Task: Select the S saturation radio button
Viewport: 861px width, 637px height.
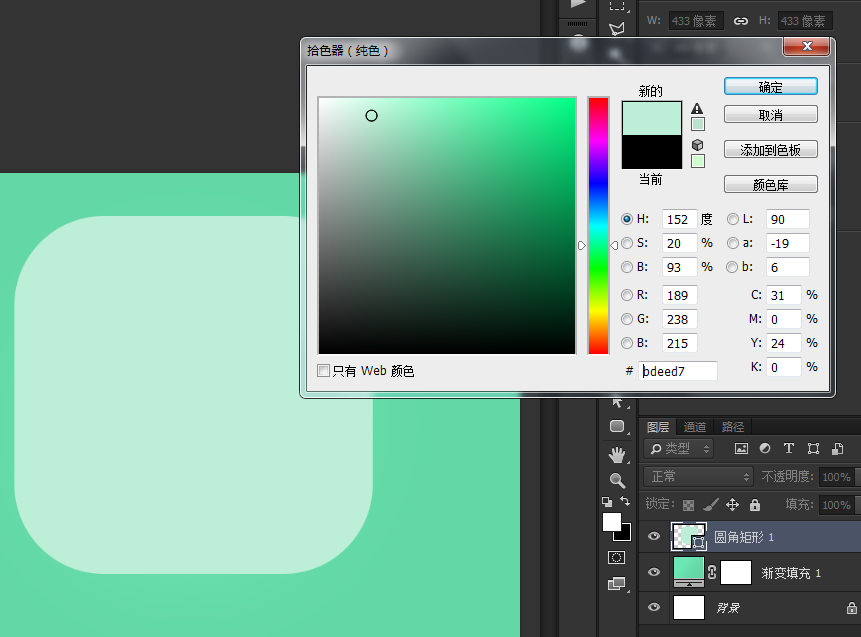Action: pyautogui.click(x=627, y=243)
